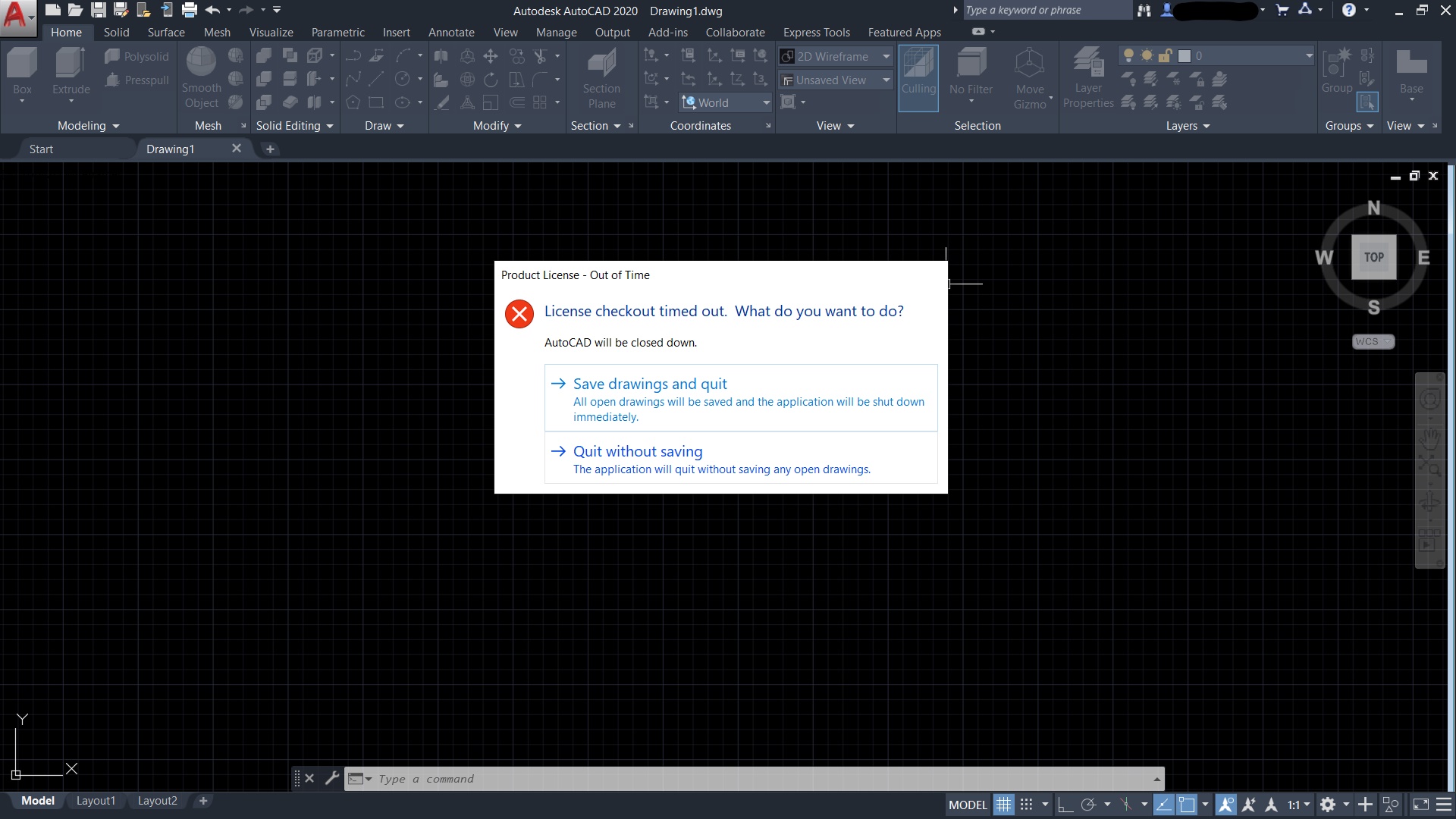Open Layer Properties manager

tap(1088, 77)
